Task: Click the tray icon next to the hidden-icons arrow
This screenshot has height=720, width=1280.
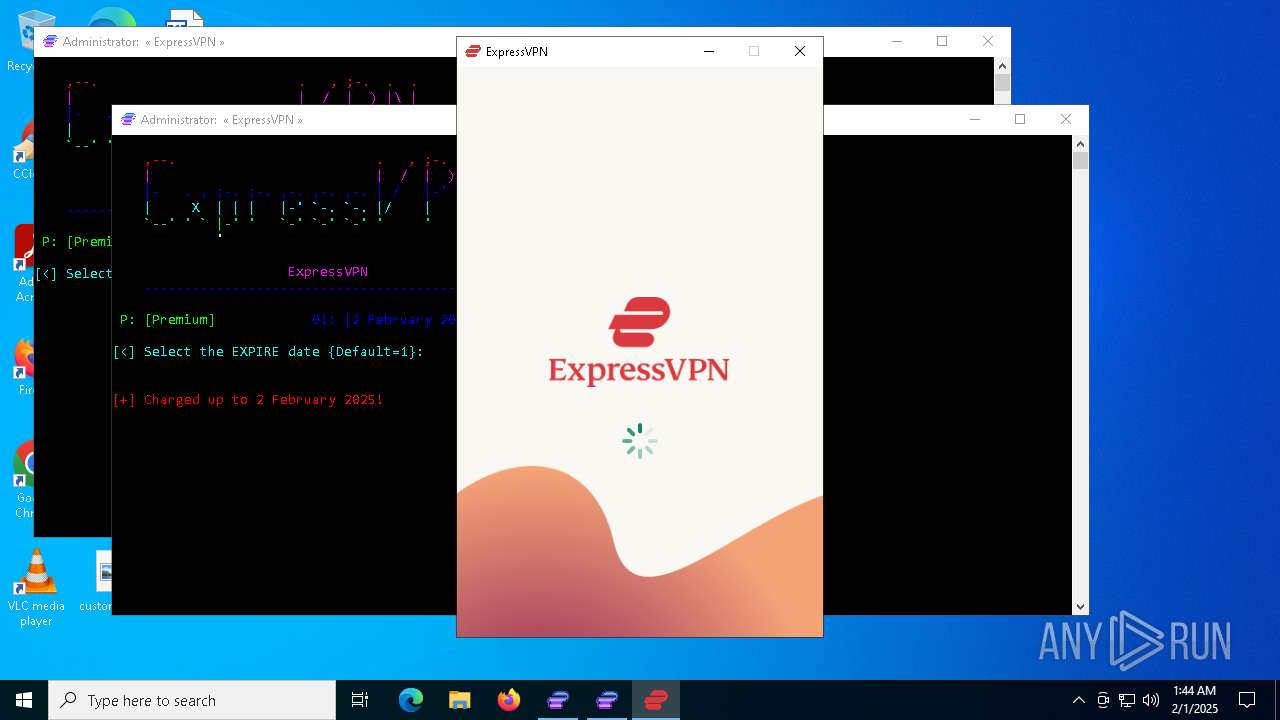Action: (x=1103, y=700)
